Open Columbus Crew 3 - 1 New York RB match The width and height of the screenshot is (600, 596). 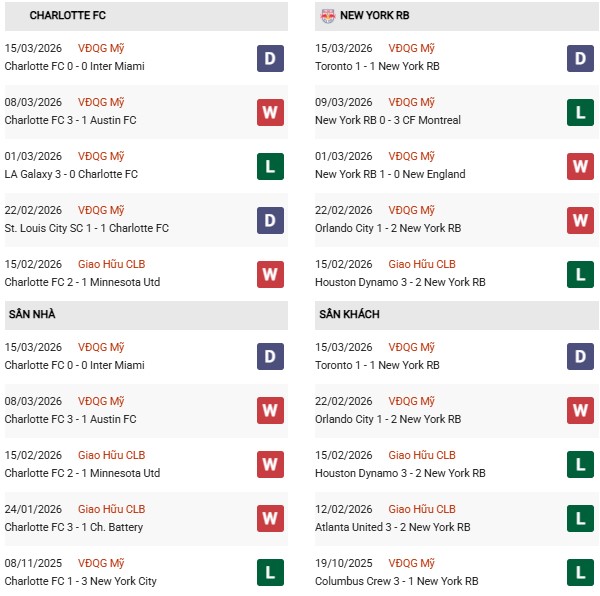click(397, 581)
